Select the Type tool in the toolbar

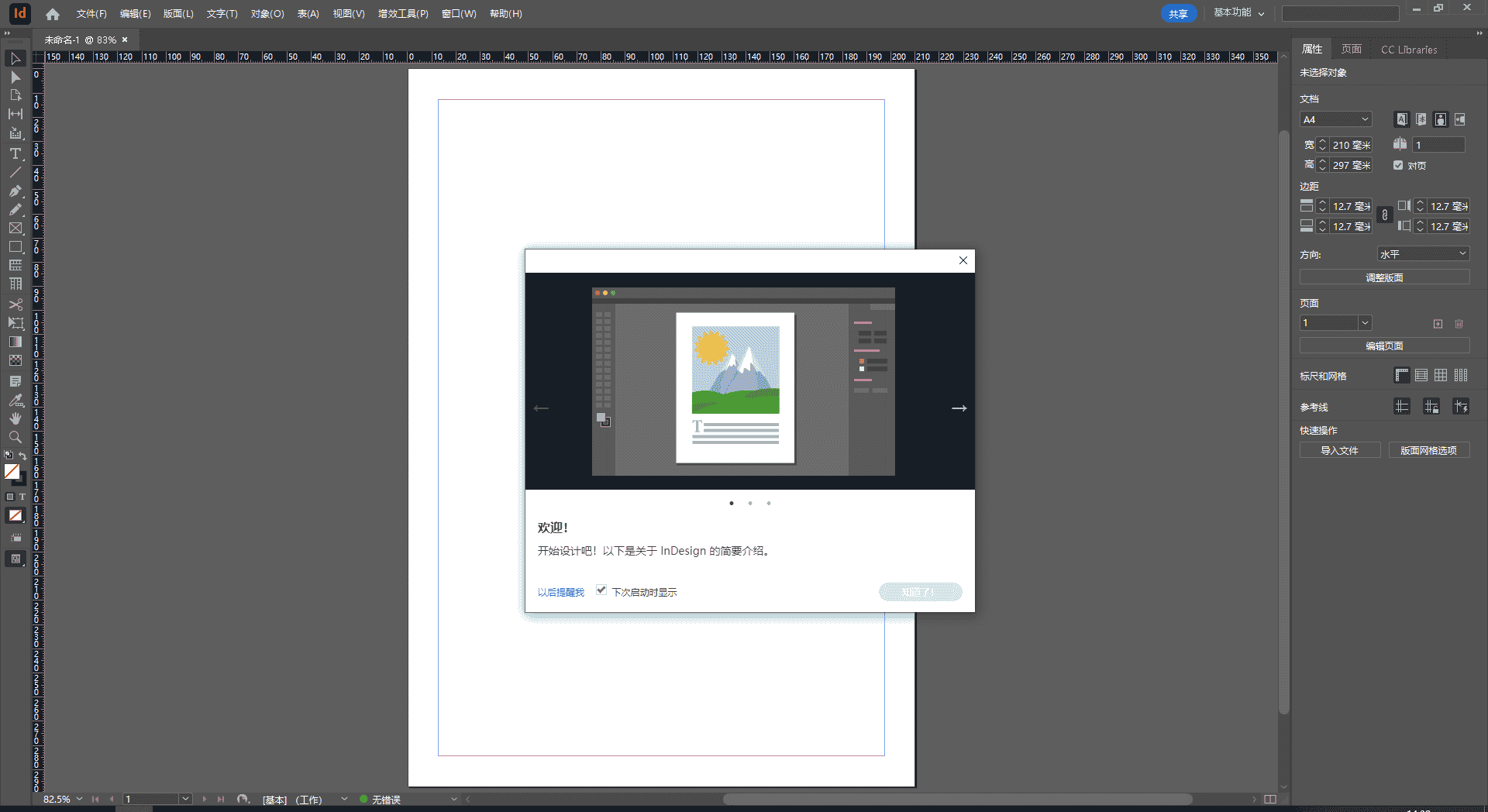pyautogui.click(x=15, y=153)
